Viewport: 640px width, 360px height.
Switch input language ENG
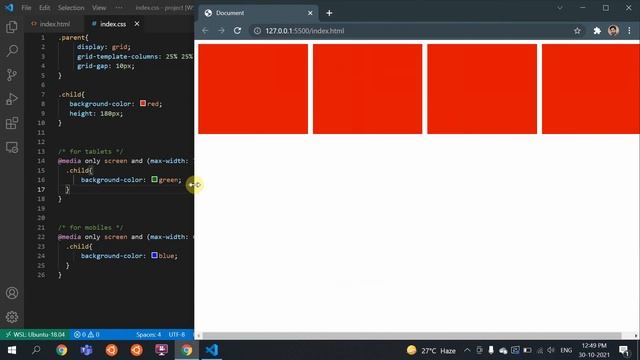pos(566,350)
